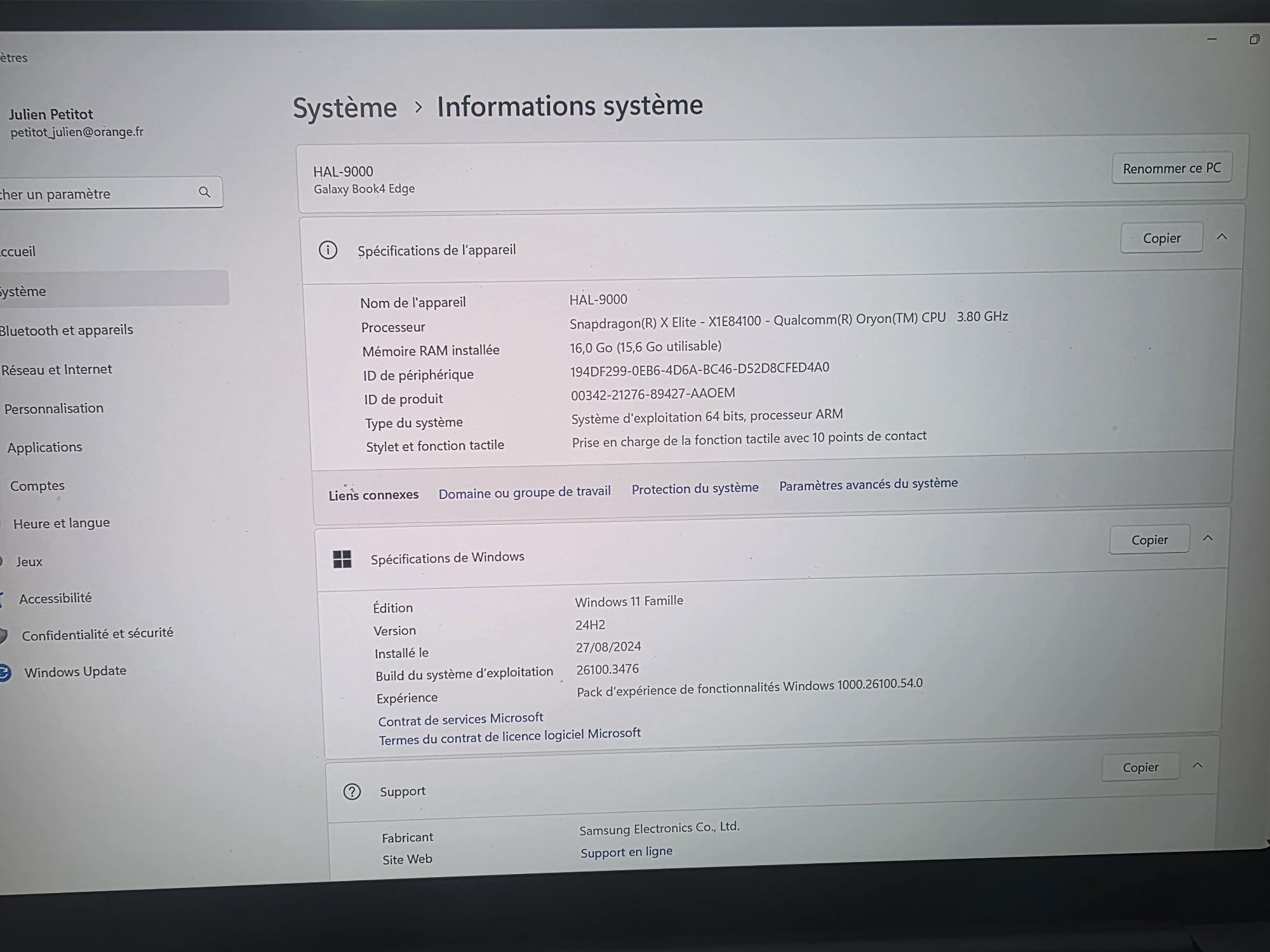Open Termes du contrat de licence logiciel Microsoft
The image size is (1270, 952).
coord(509,736)
